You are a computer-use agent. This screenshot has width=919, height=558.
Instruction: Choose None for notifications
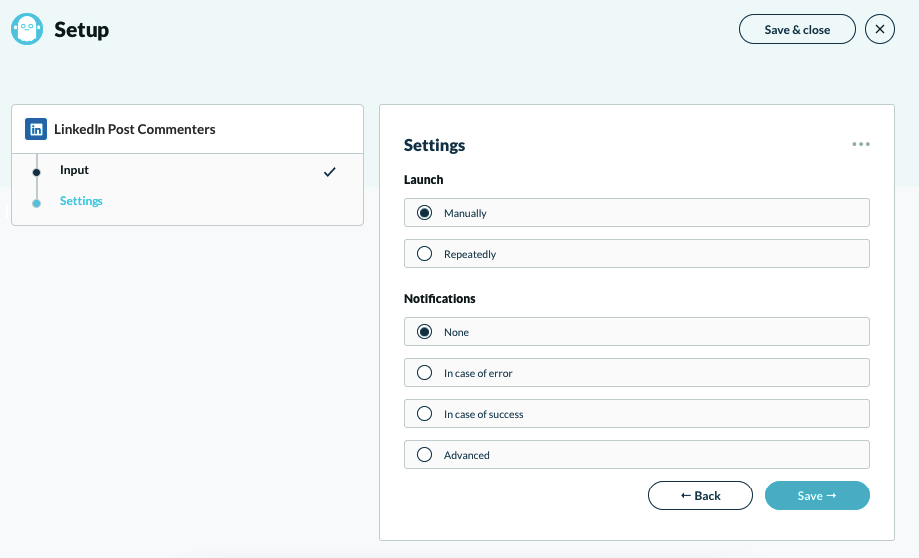pos(637,332)
